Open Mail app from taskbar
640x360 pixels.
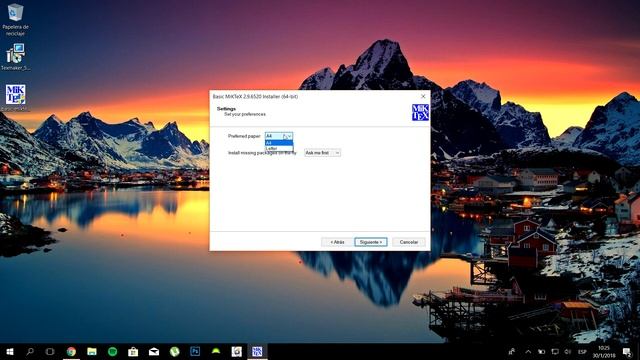coord(154,351)
